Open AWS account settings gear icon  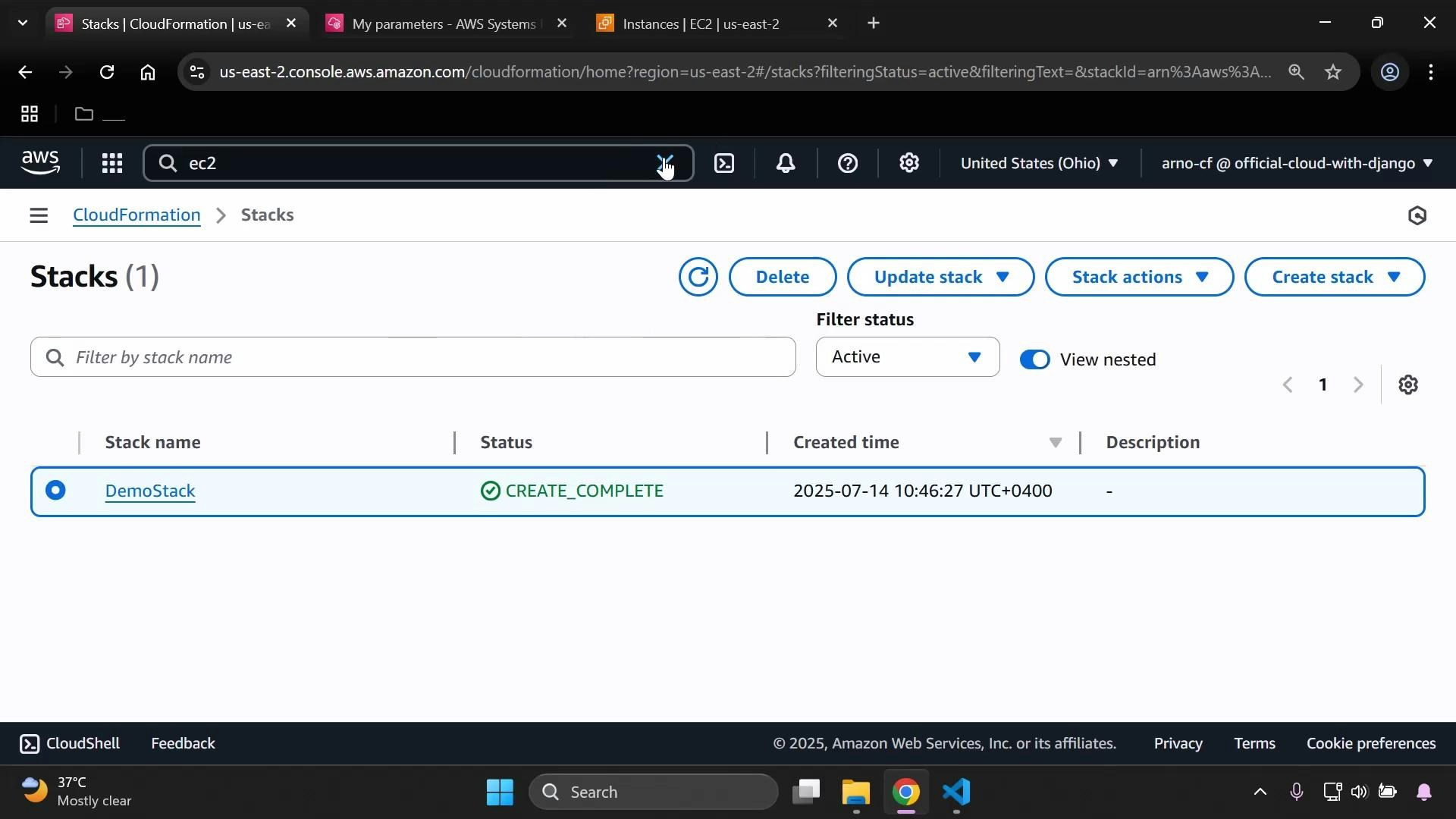click(x=909, y=163)
